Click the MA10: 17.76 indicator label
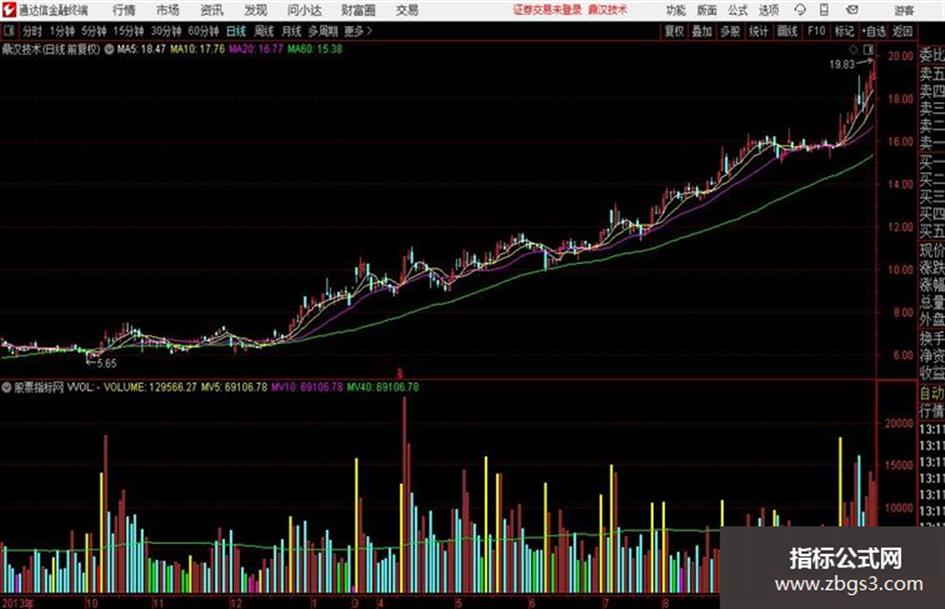Image resolution: width=945 pixels, height=609 pixels. (x=198, y=49)
